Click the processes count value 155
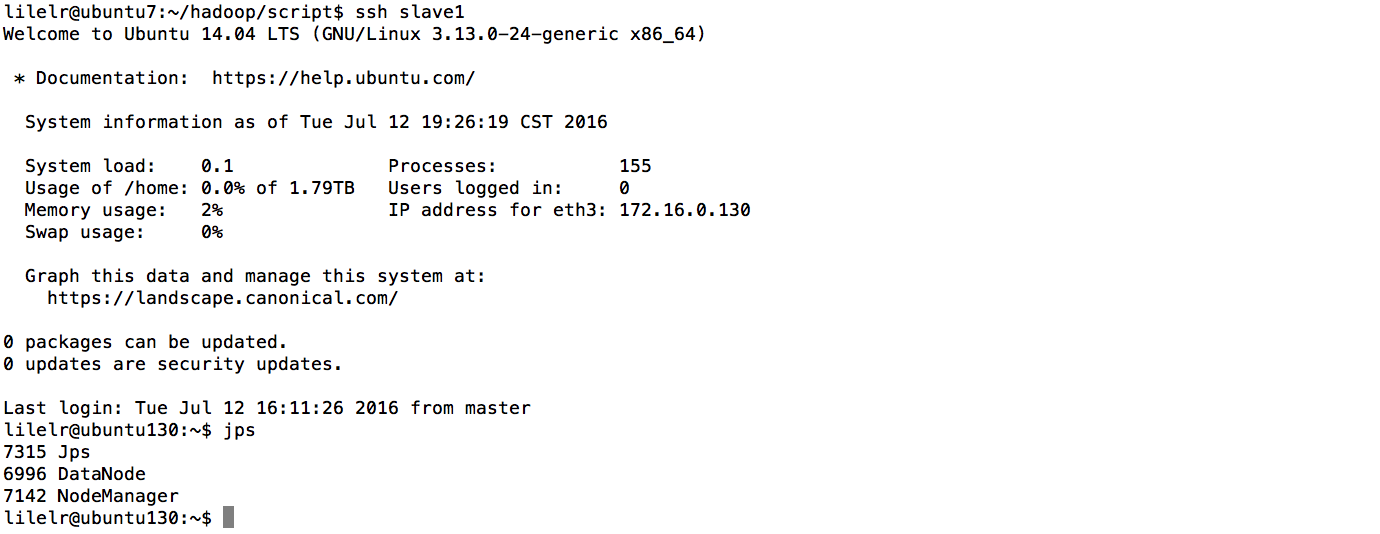 click(635, 166)
